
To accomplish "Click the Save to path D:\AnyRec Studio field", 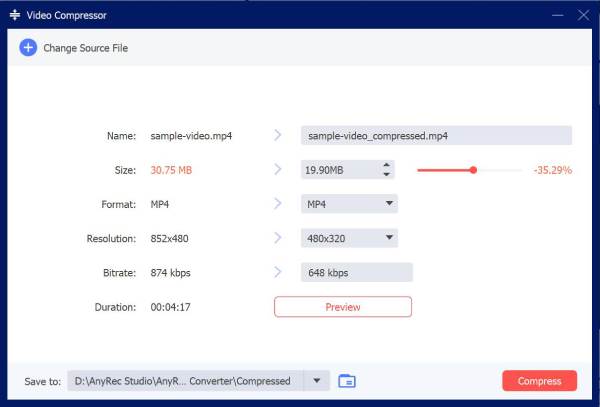I will 186,381.
